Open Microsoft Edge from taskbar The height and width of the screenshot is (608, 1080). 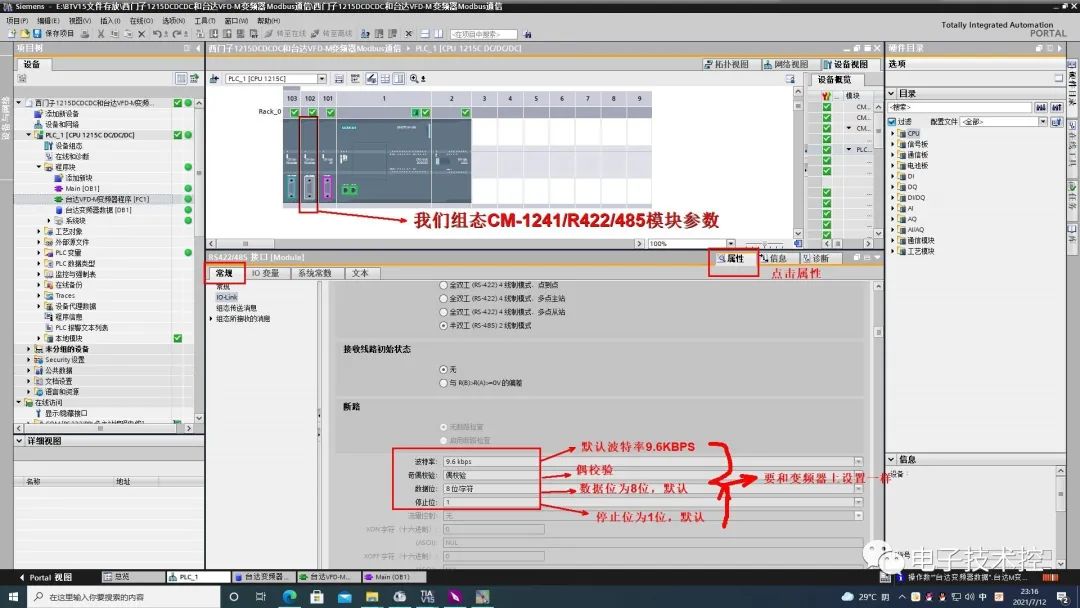289,596
